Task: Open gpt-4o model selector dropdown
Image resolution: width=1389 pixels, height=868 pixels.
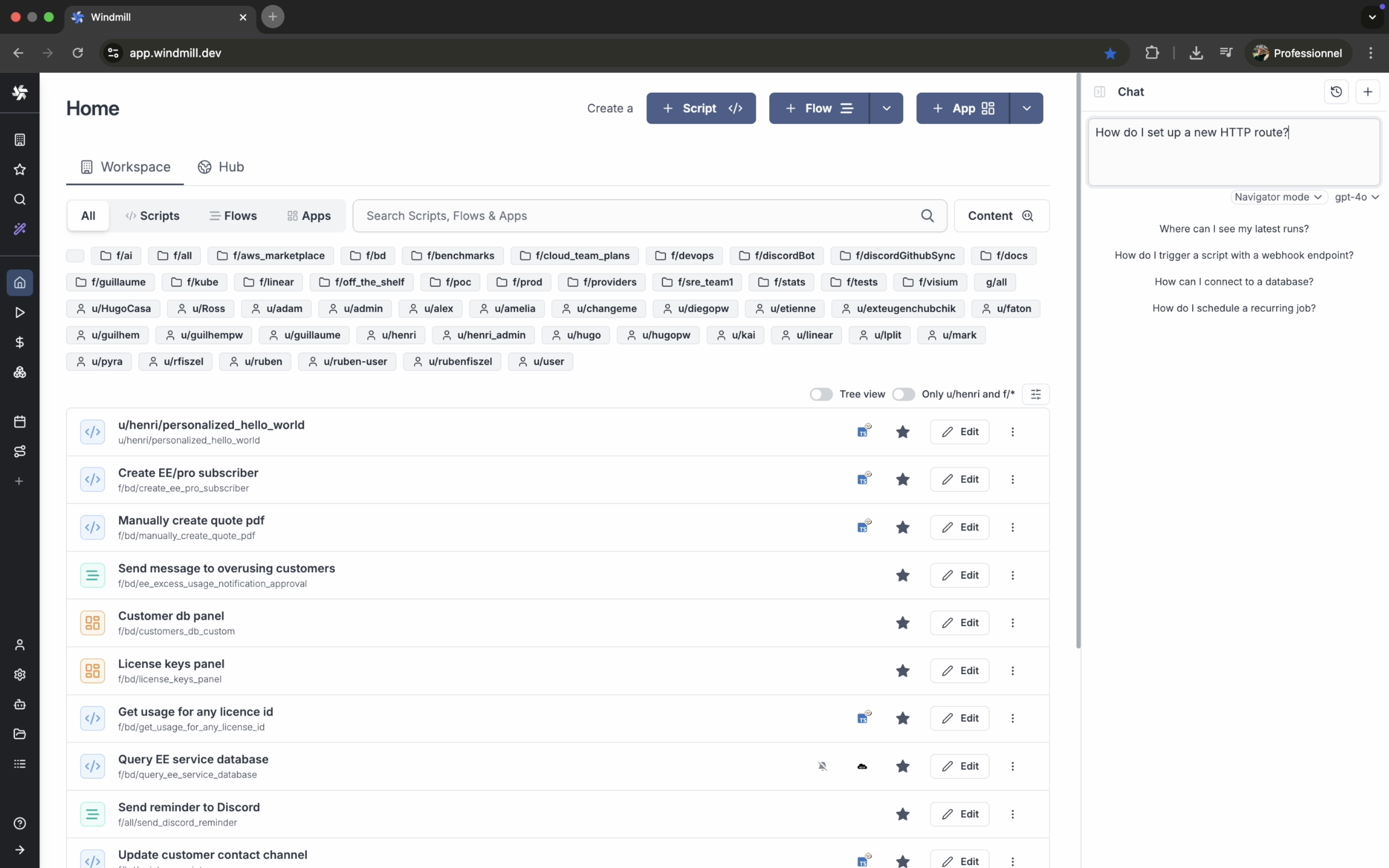Action: click(x=1356, y=197)
